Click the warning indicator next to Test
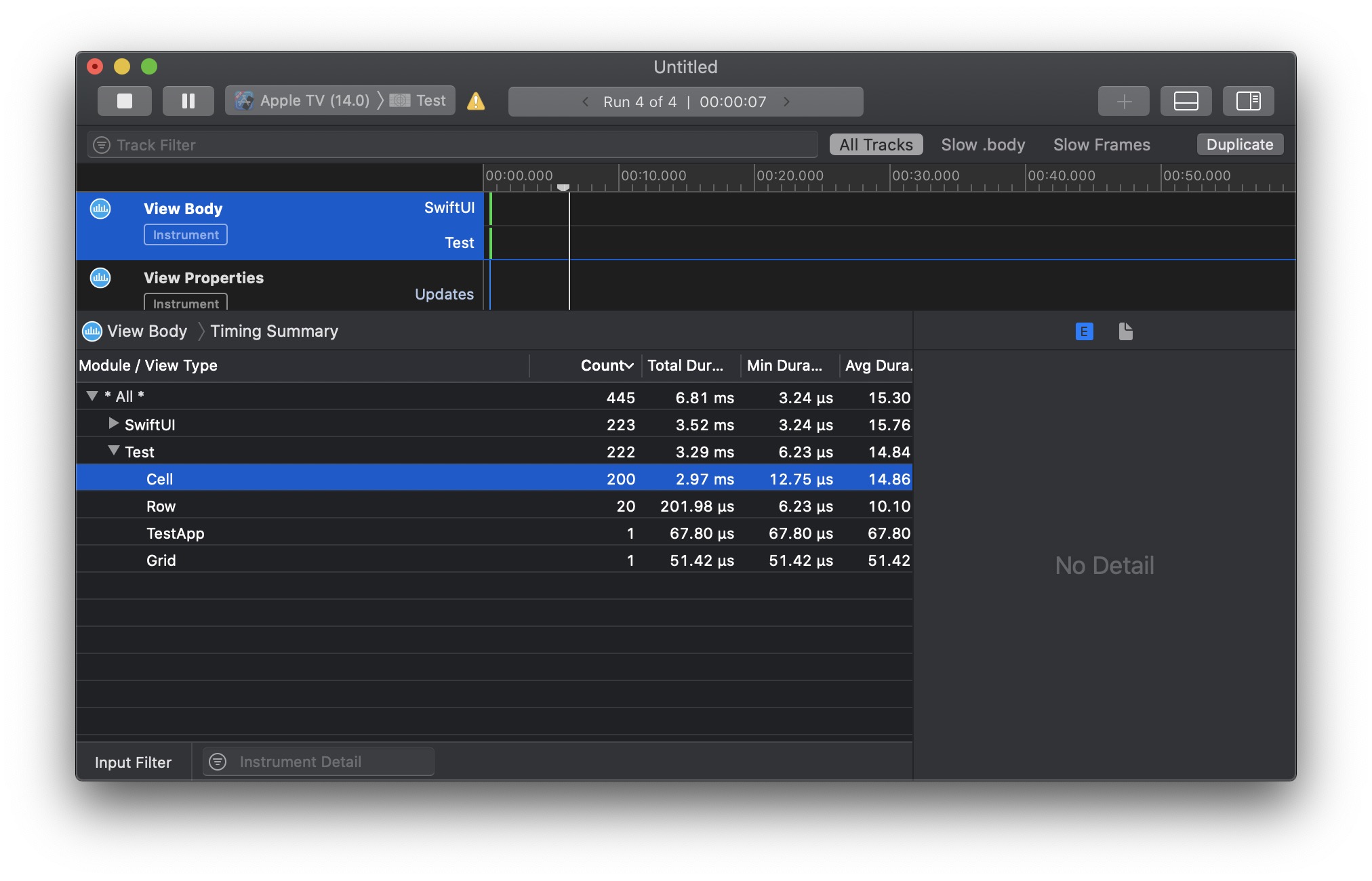 (x=477, y=101)
